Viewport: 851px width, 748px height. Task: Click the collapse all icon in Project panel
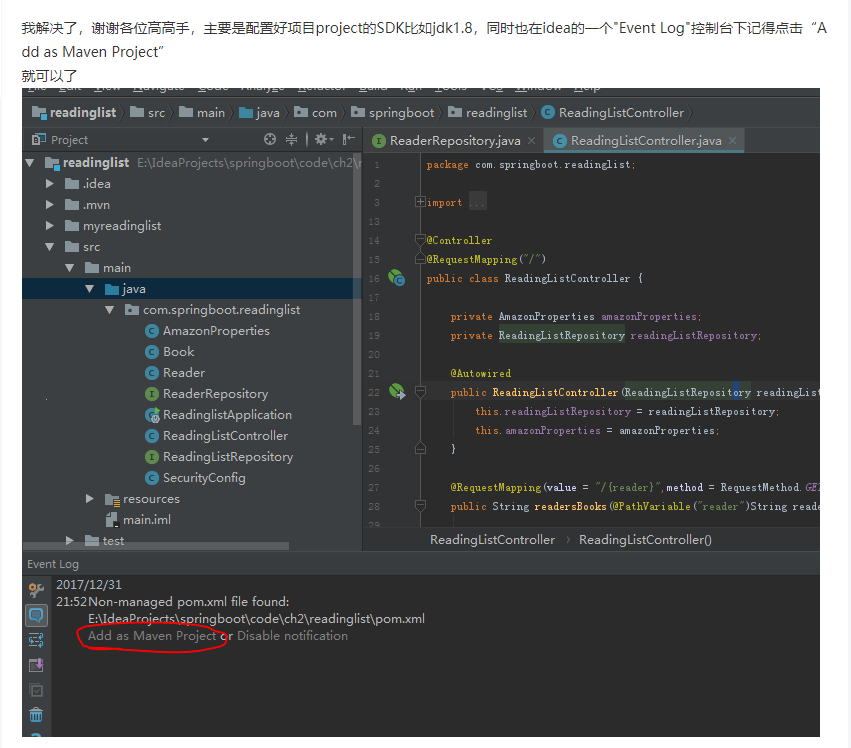pos(291,140)
